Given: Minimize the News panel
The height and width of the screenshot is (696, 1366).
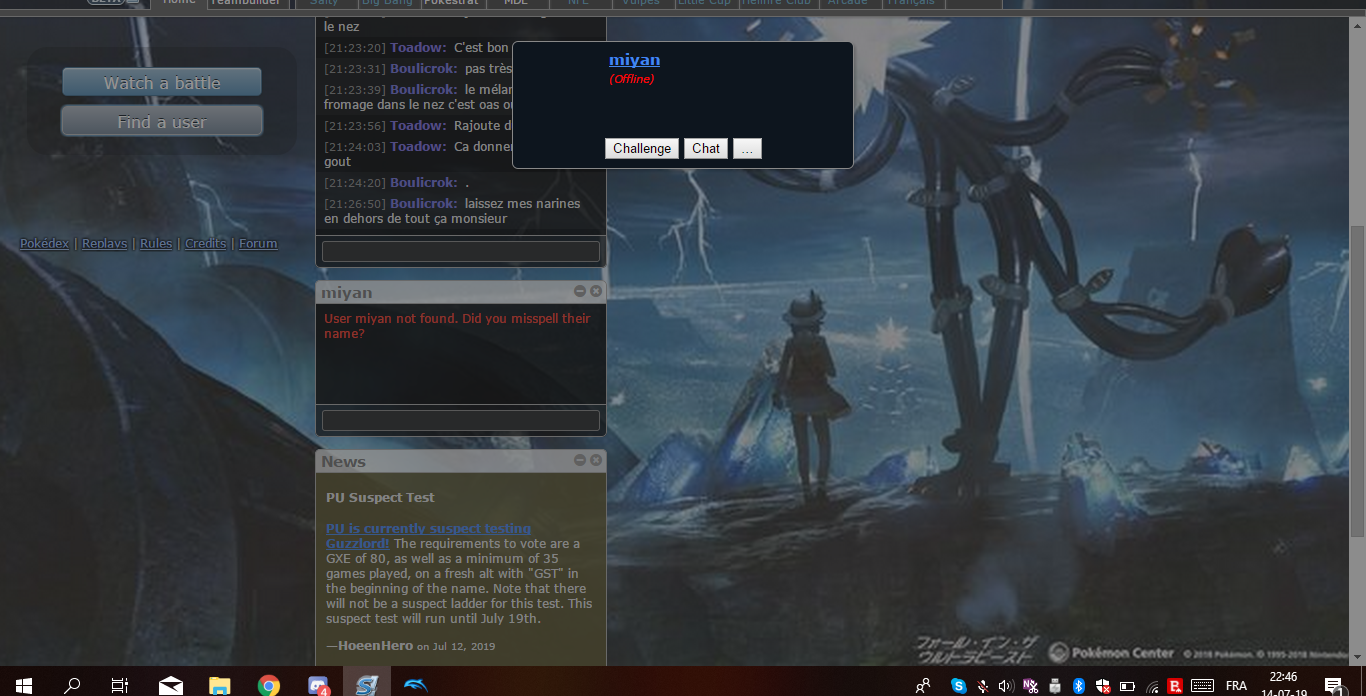Looking at the screenshot, I should click(580, 460).
